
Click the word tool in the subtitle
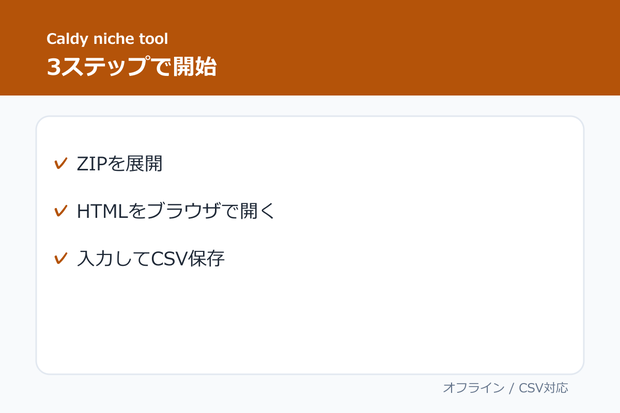(153, 39)
